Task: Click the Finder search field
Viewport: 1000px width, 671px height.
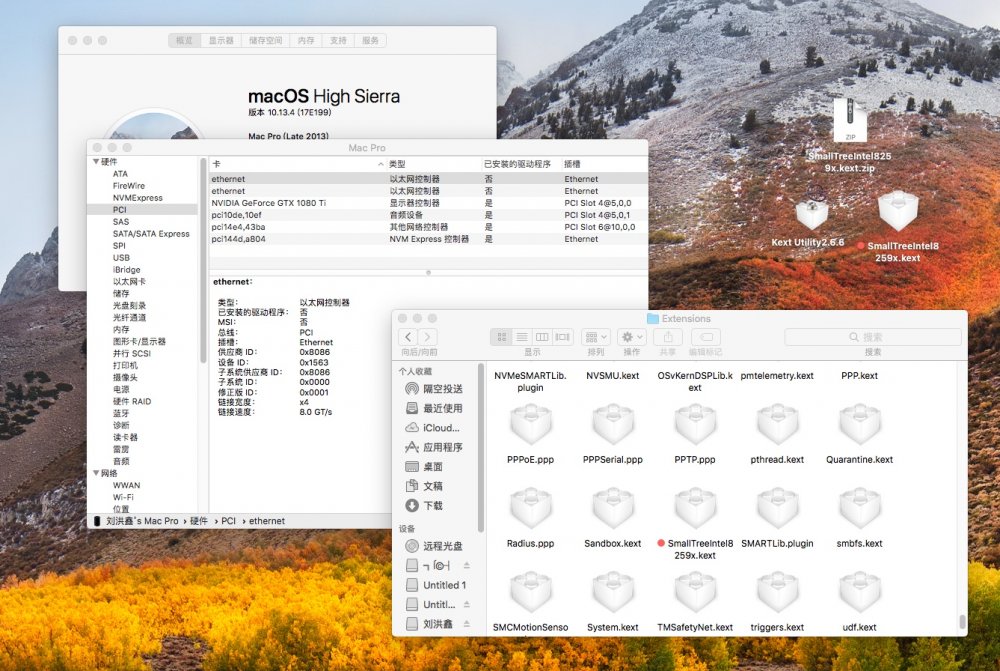Action: click(x=872, y=337)
